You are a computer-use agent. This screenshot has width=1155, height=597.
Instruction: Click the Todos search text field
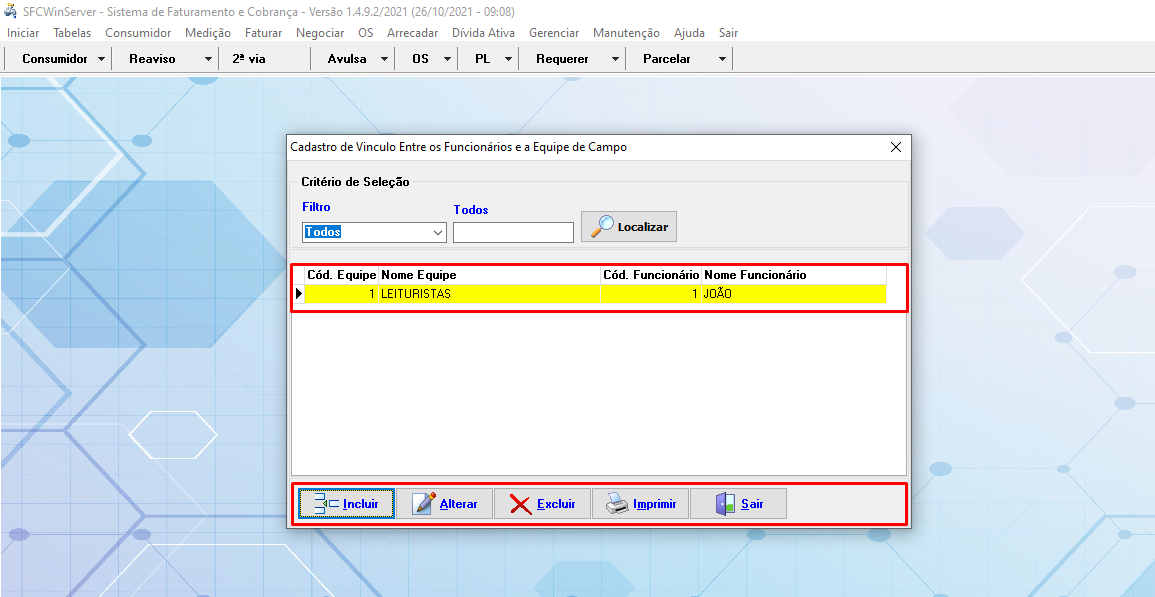[x=513, y=232]
